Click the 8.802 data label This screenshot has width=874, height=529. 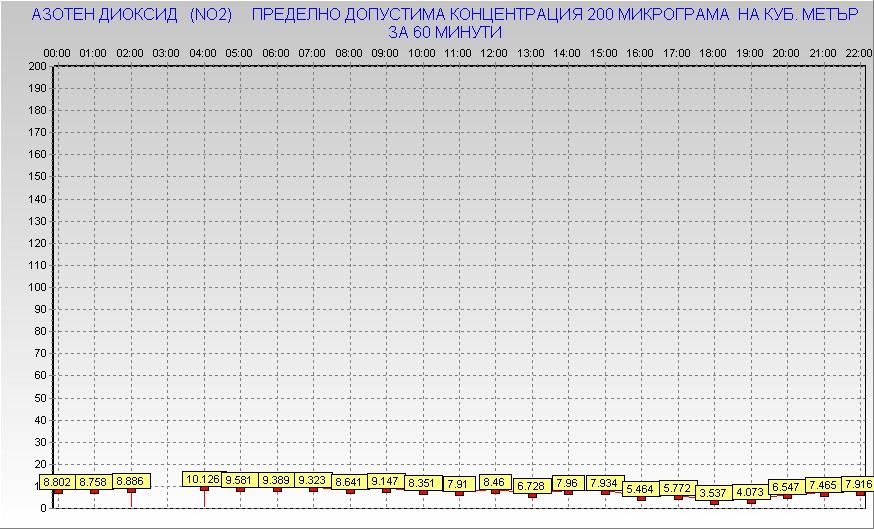click(56, 482)
